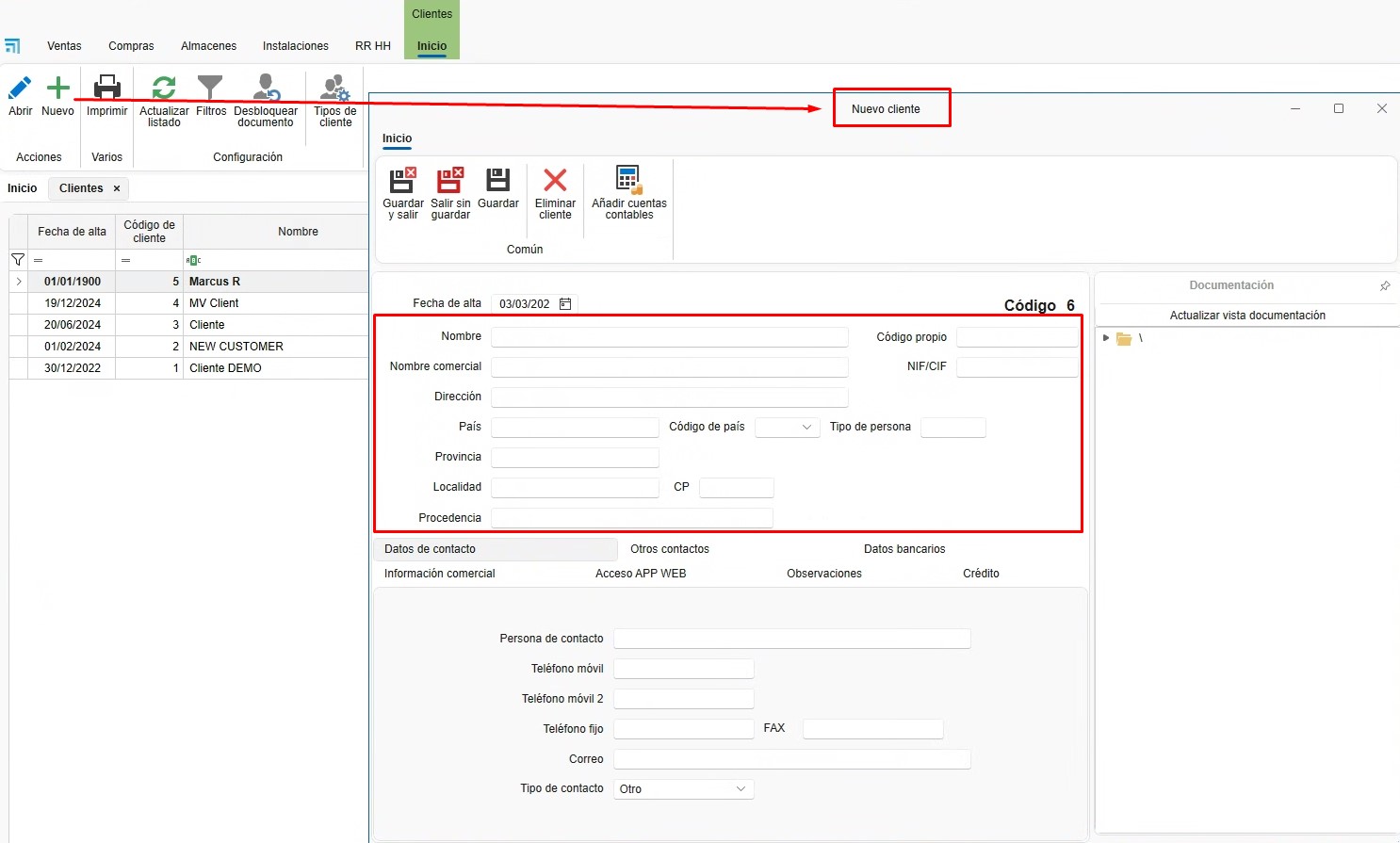The image size is (1400, 843).
Task: Select the Inicio ribbon tab under Clientes
Action: (431, 46)
